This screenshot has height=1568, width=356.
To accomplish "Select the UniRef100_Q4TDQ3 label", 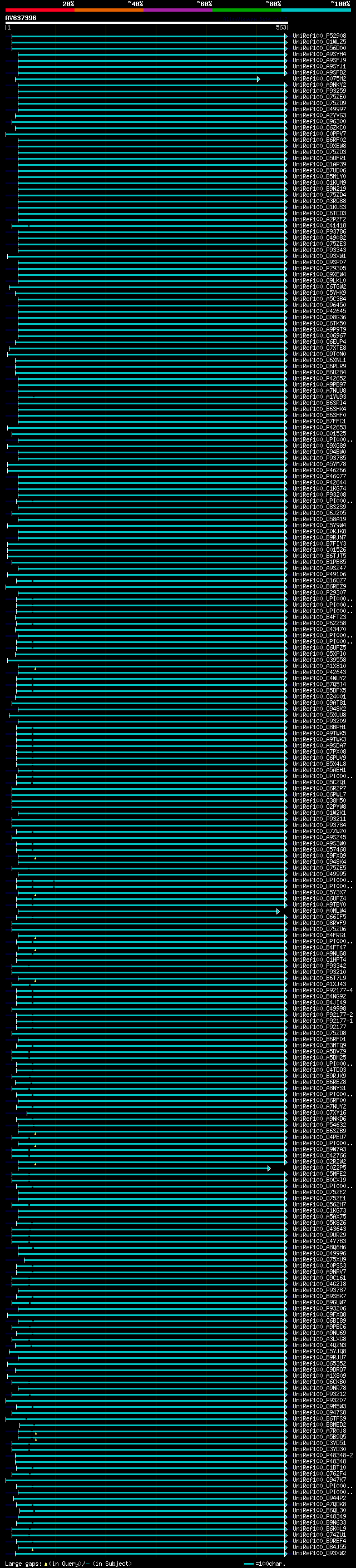I will point(319,1070).
